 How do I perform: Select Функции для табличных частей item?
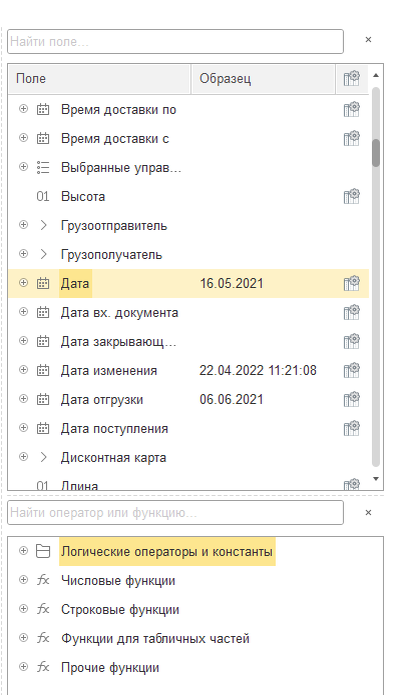tap(155, 639)
